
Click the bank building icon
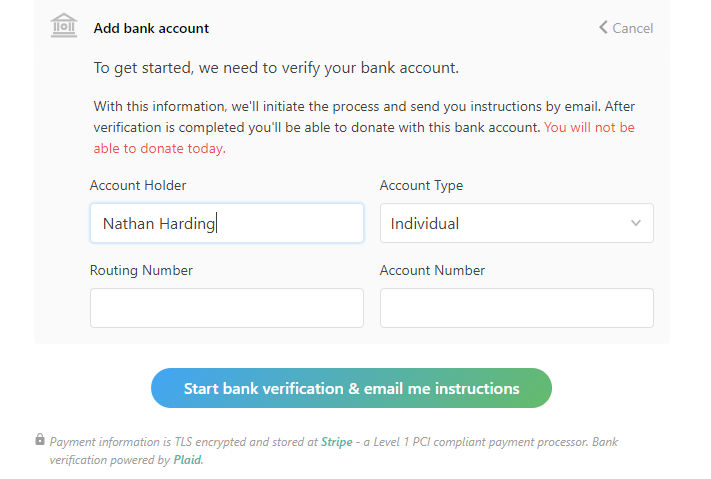[64, 27]
